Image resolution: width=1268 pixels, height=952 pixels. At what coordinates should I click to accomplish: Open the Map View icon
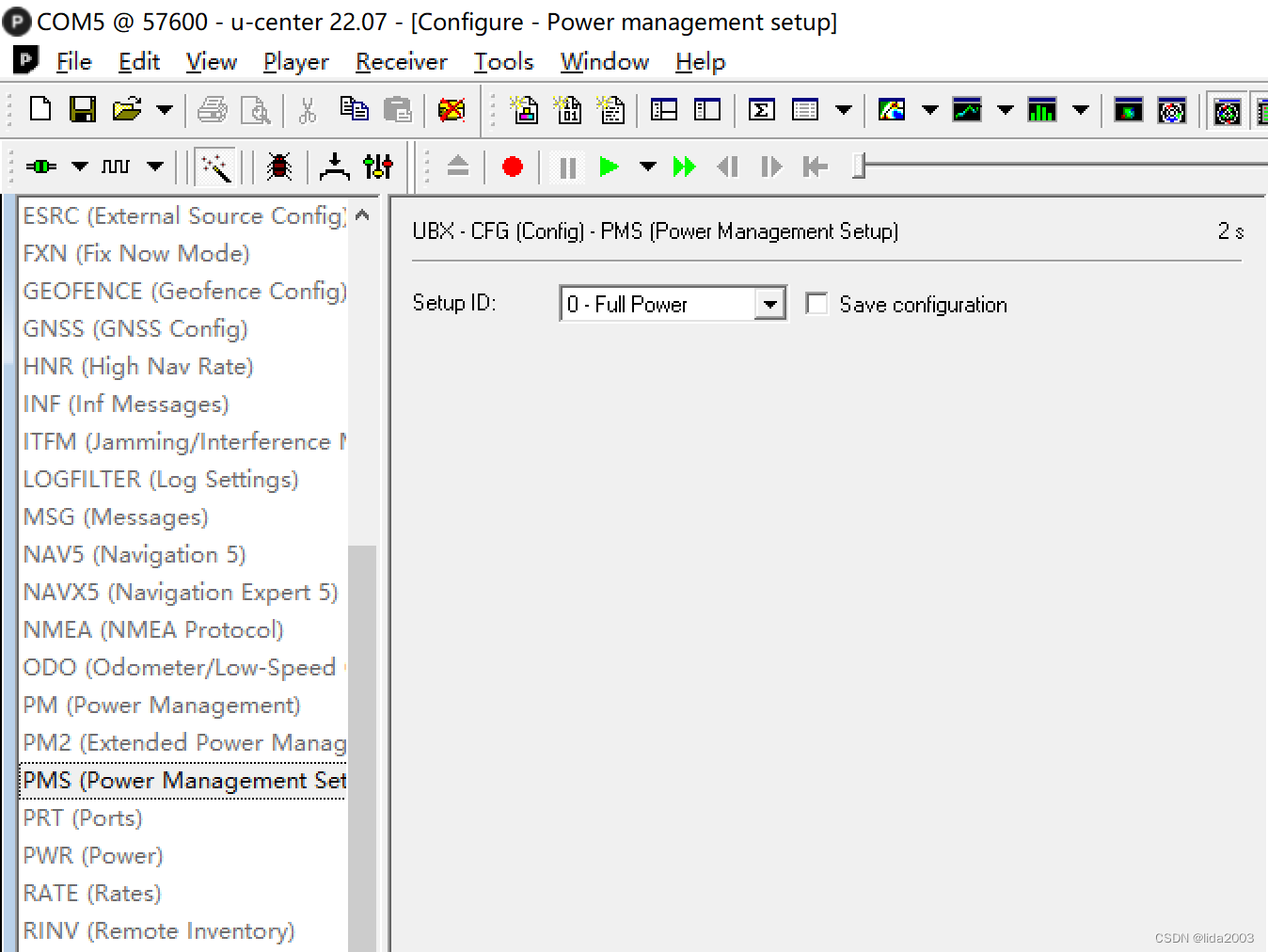pos(892,110)
